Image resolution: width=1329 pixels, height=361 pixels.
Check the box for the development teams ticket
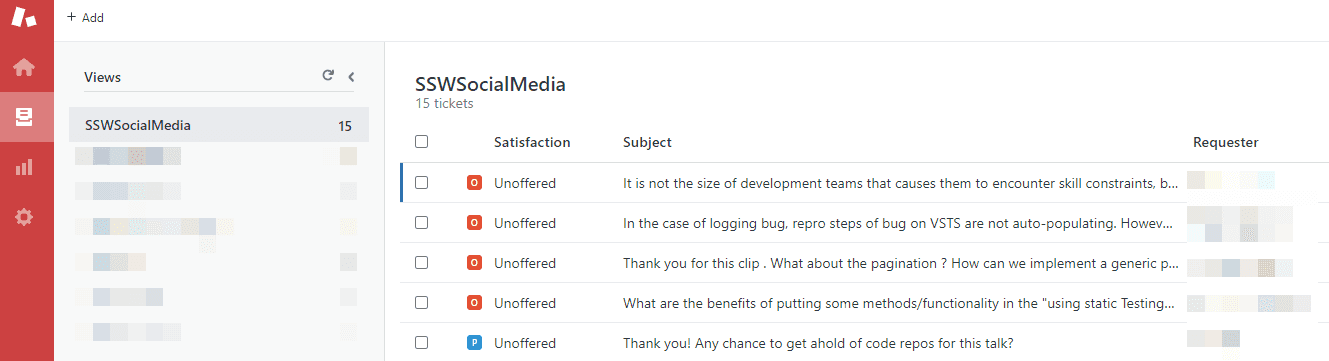[x=421, y=183]
